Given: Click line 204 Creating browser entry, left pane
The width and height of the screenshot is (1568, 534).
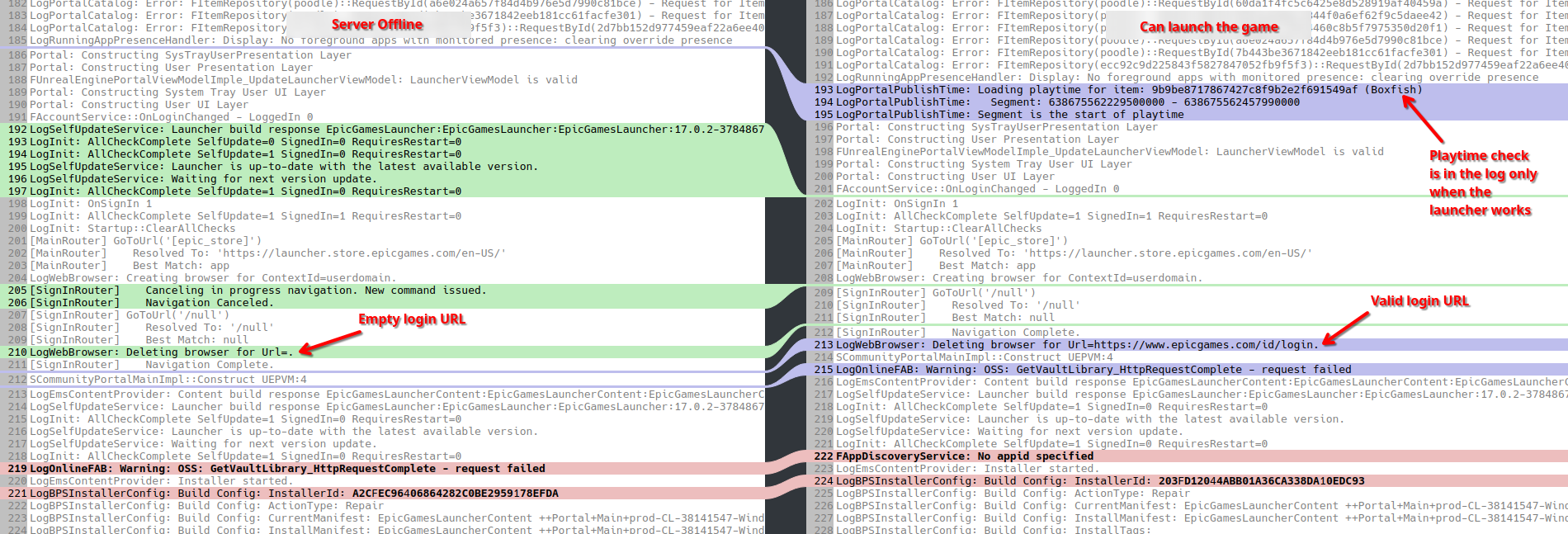Looking at the screenshot, I should click(x=213, y=278).
